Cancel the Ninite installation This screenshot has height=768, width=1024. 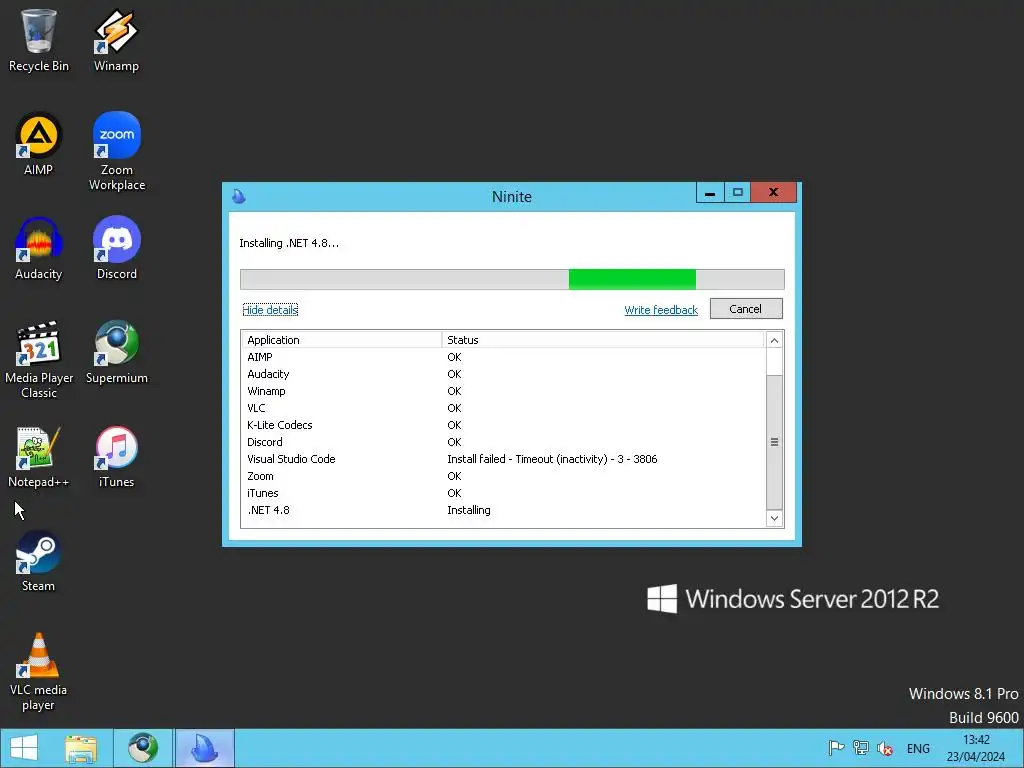pyautogui.click(x=746, y=309)
